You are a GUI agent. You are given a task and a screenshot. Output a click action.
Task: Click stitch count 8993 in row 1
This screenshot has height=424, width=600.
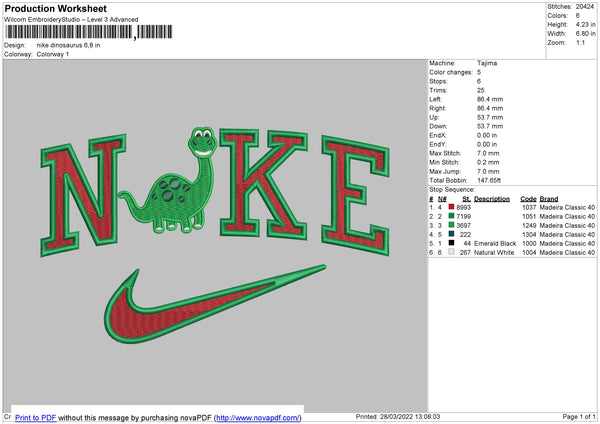coord(463,207)
